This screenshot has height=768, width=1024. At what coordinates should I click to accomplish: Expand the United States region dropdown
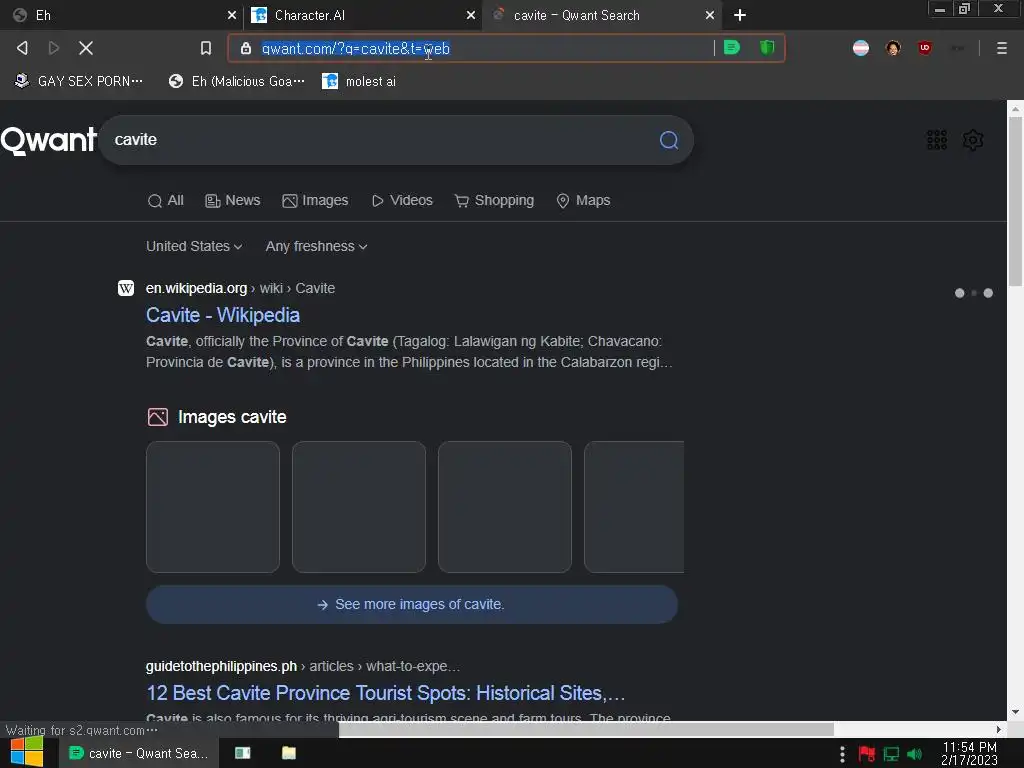[194, 246]
